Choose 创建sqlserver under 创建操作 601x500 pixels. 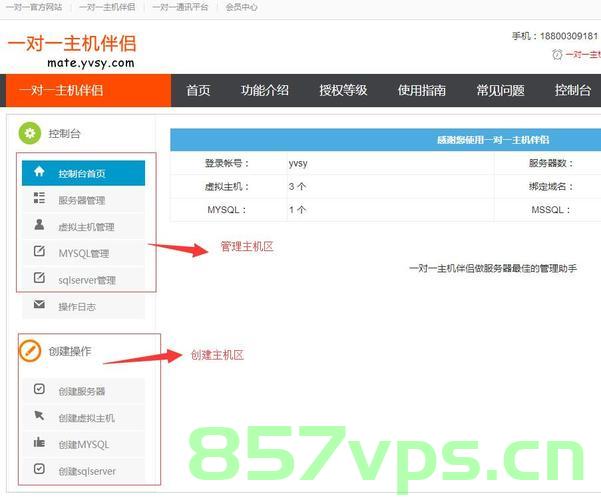[x=83, y=471]
